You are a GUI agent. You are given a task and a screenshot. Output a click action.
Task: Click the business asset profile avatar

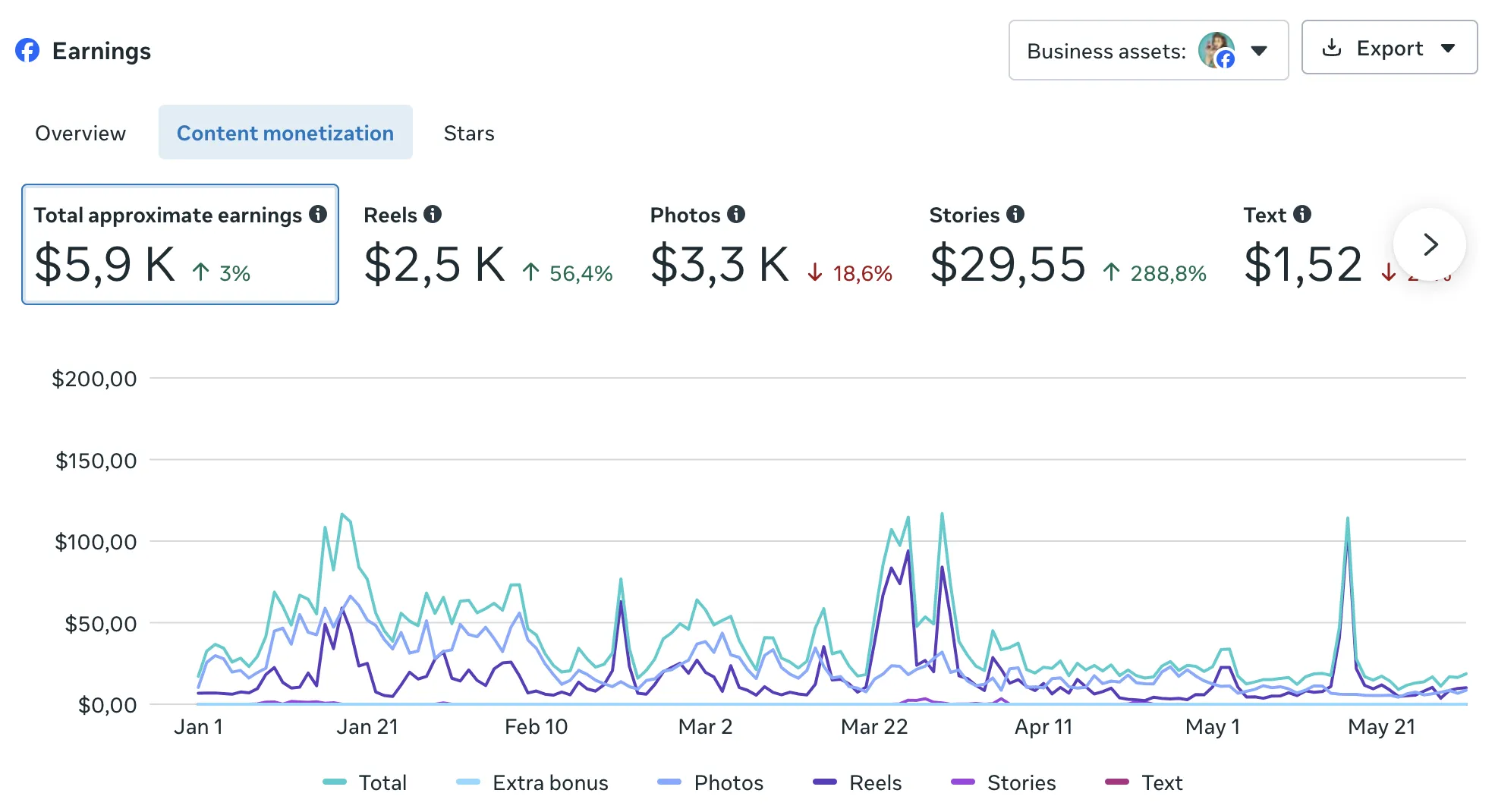[x=1216, y=50]
